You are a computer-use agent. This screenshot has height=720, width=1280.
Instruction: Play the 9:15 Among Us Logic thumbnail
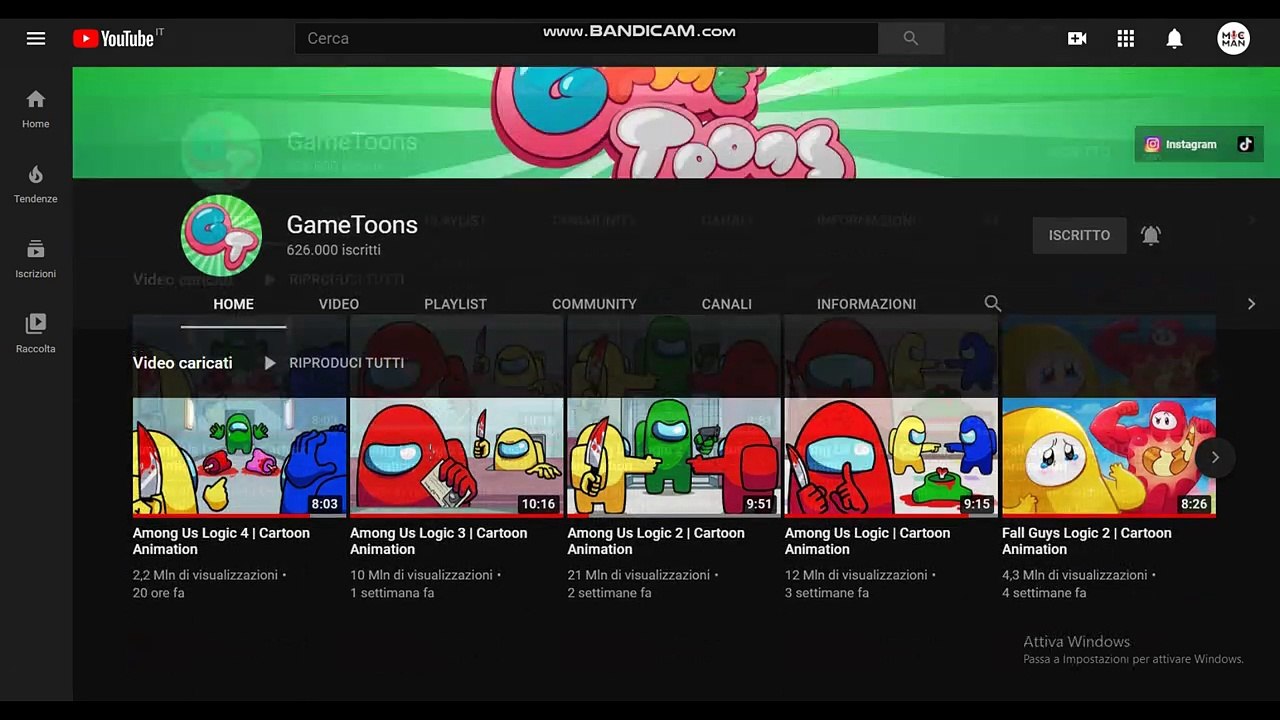click(891, 457)
